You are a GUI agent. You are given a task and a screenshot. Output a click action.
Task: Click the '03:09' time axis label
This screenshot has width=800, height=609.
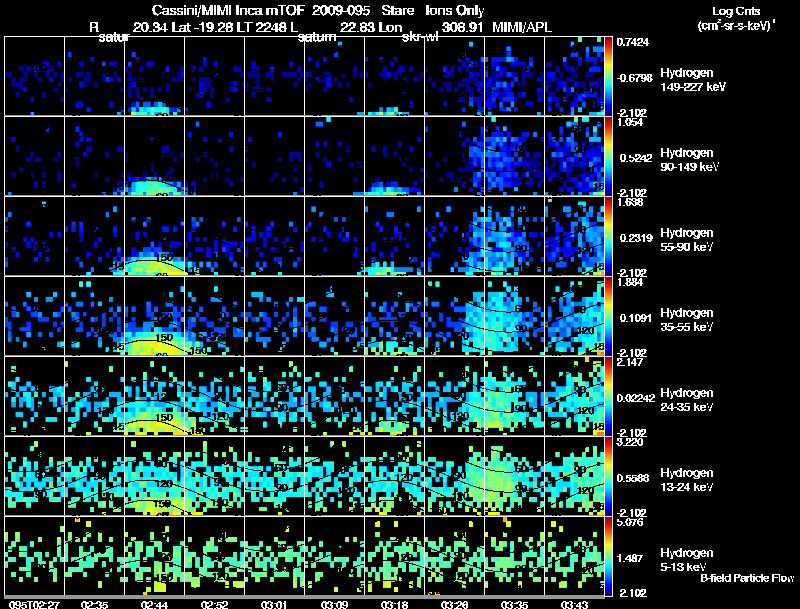(334, 604)
